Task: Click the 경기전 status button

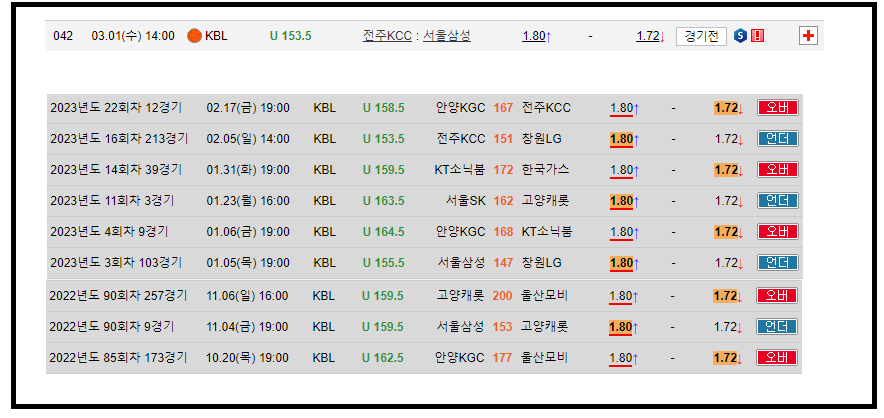Action: tap(701, 36)
